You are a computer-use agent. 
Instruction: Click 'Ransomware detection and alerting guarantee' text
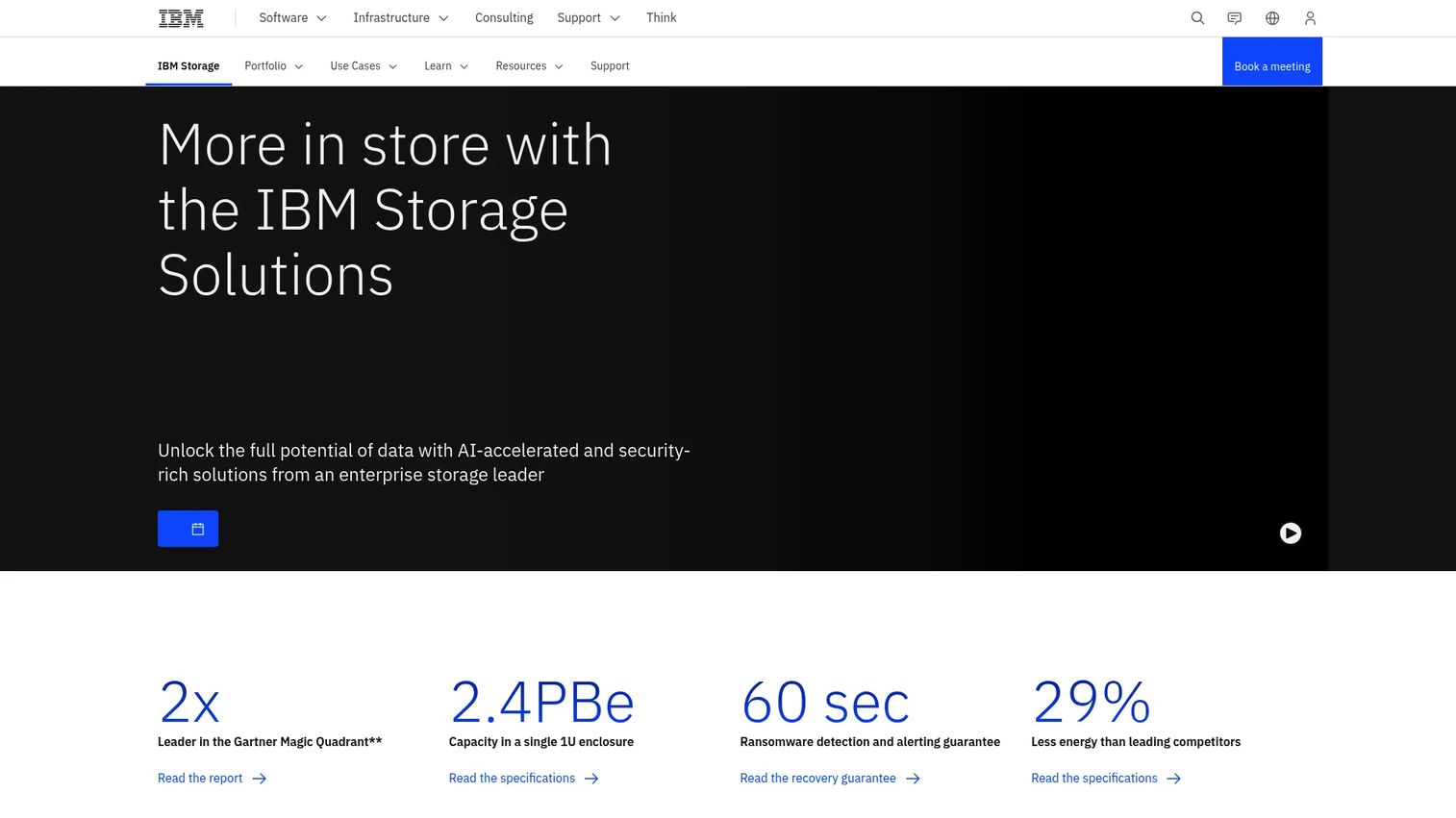click(x=870, y=742)
